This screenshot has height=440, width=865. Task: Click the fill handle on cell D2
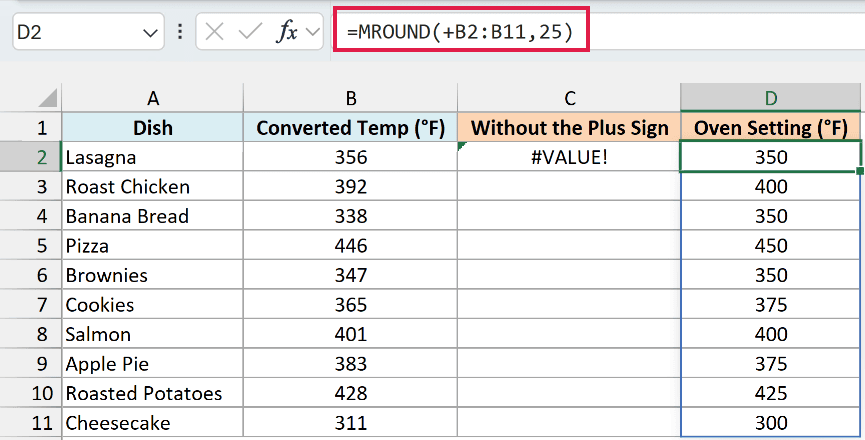pos(859,171)
